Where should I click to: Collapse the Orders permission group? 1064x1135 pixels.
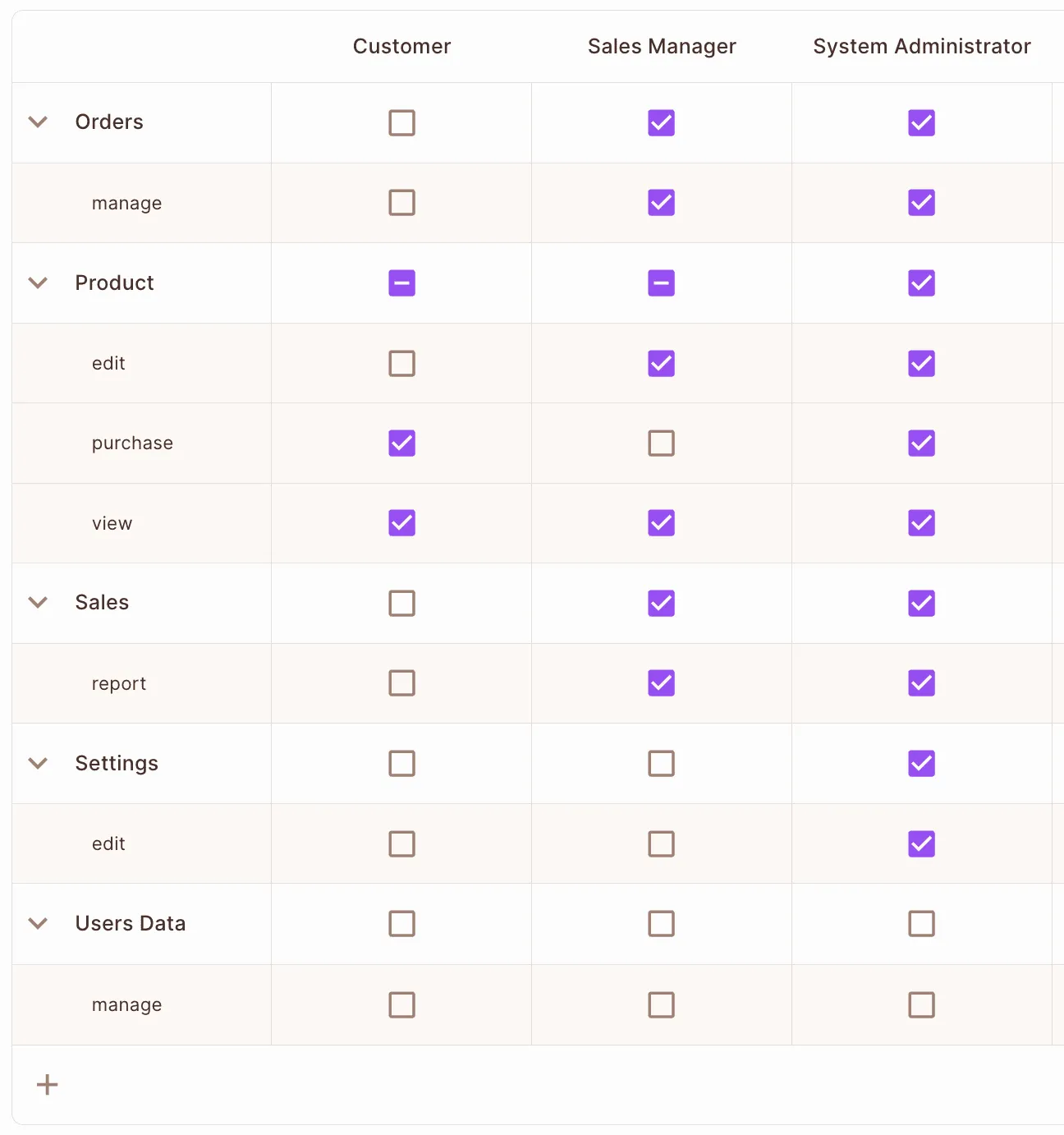coord(38,122)
